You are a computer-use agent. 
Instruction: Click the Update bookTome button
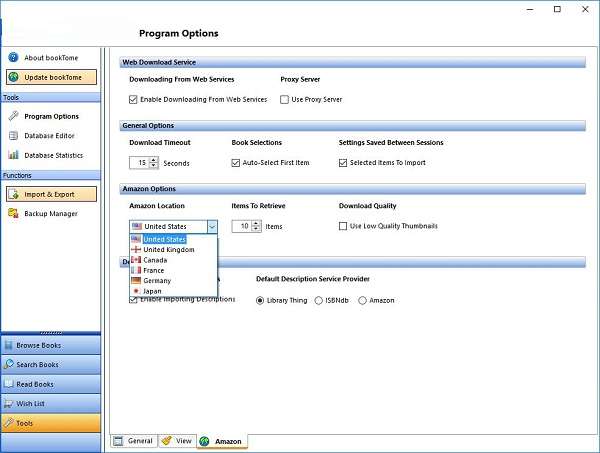click(x=51, y=77)
